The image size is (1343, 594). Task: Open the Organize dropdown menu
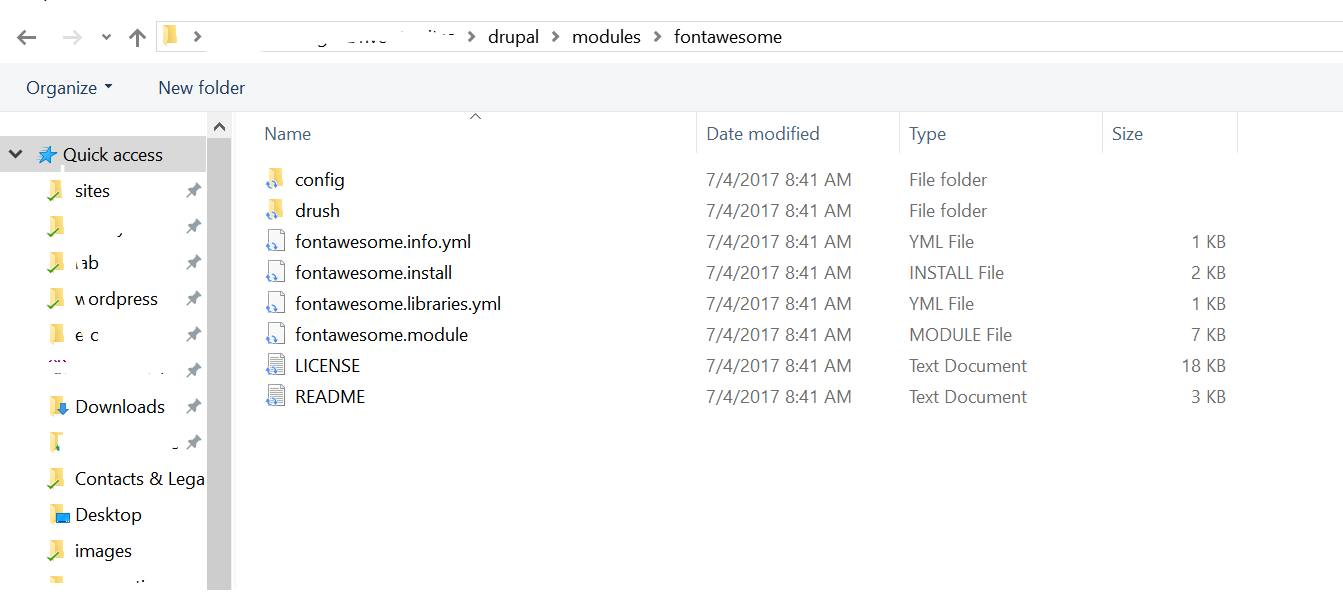pyautogui.click(x=68, y=87)
